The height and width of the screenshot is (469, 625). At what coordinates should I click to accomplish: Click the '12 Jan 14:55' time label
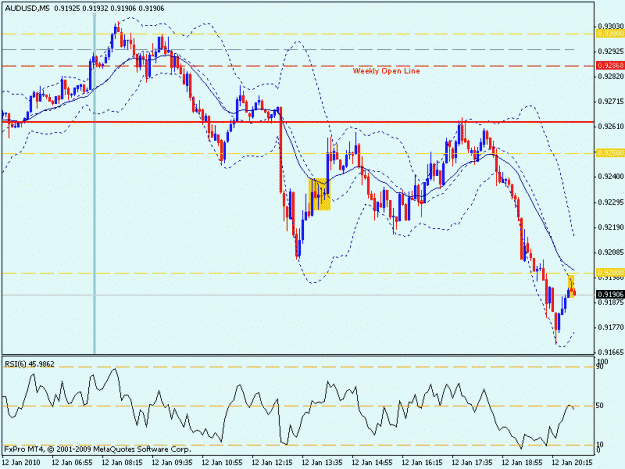(x=372, y=462)
